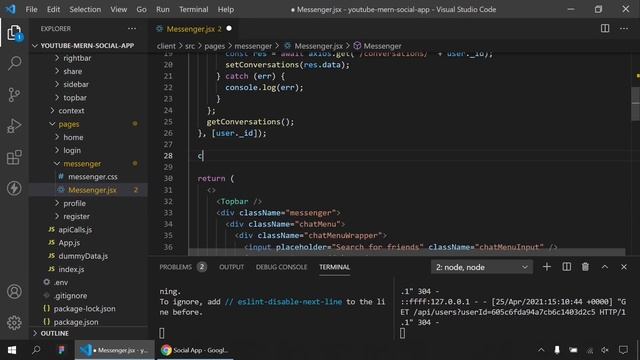Open the Extensions view
640x360 pixels.
tap(14, 157)
